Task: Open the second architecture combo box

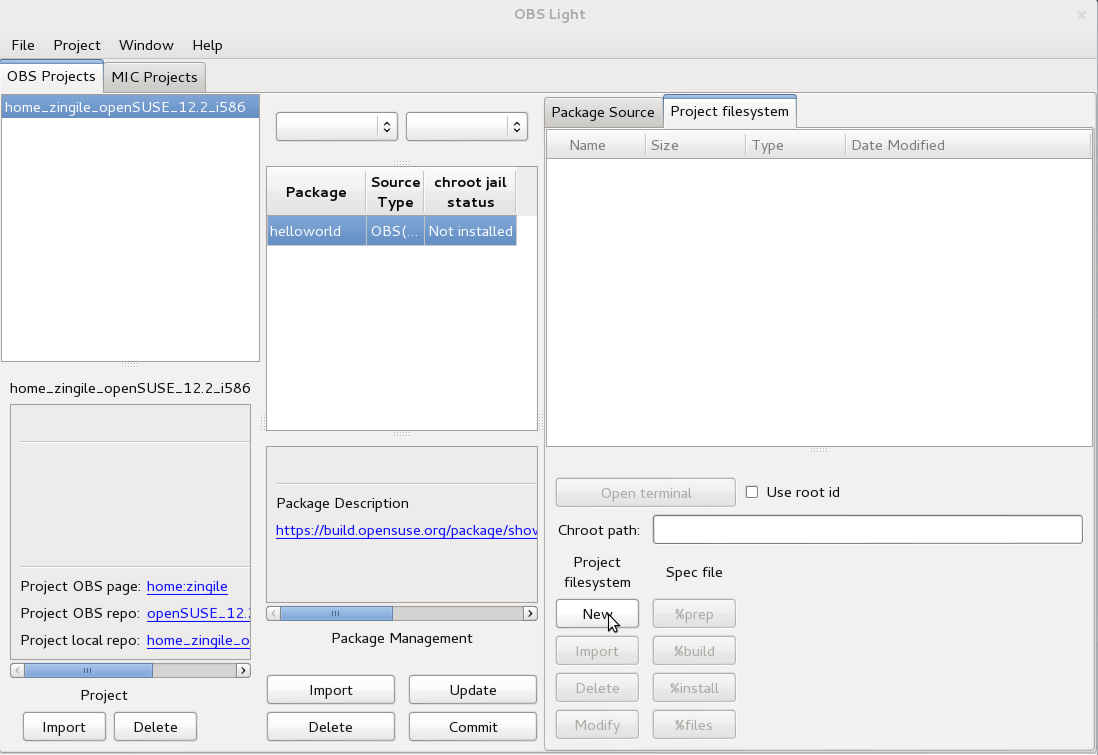Action: [466, 126]
